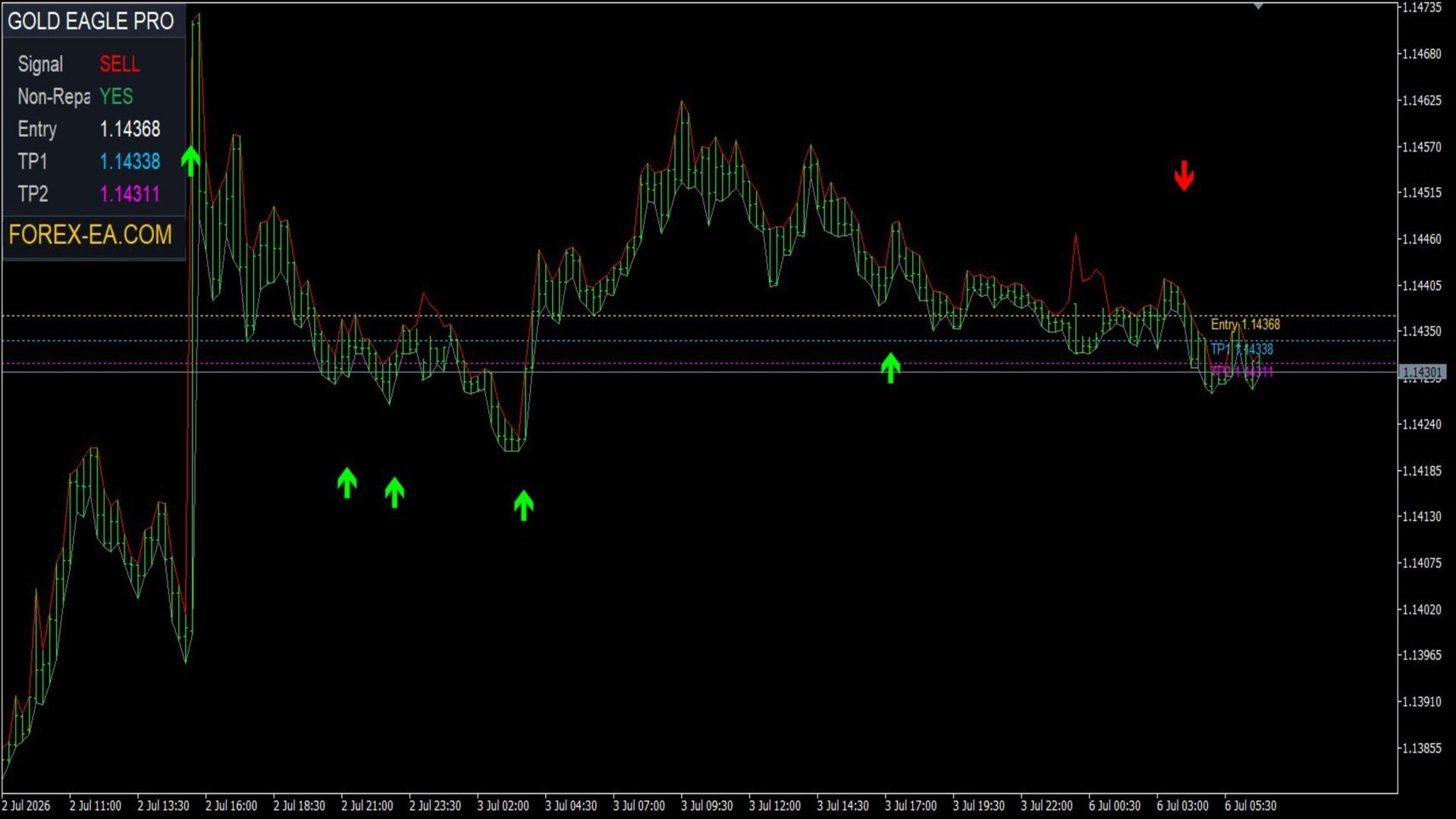Screen dimensions: 1456x819
Task: Select the 1.14570 price level on the axis
Action: (x=1420, y=146)
